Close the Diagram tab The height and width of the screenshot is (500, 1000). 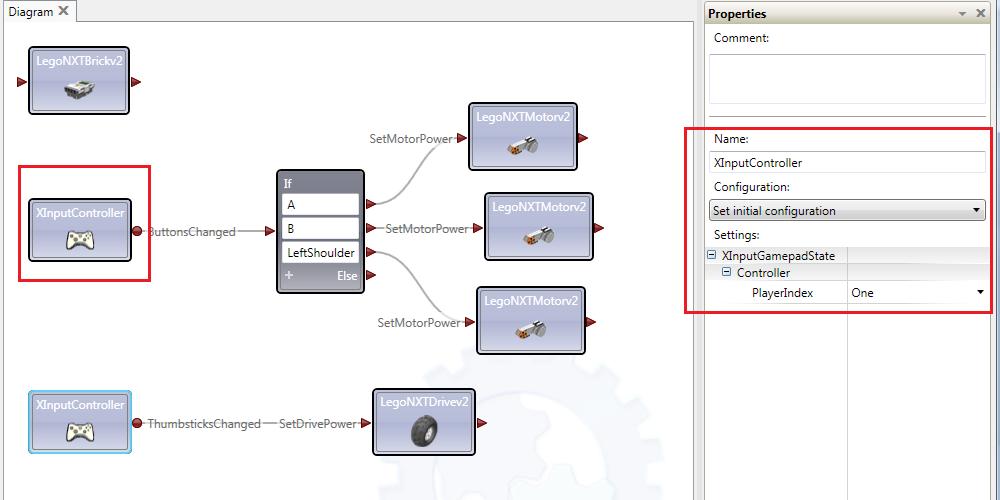(x=63, y=11)
